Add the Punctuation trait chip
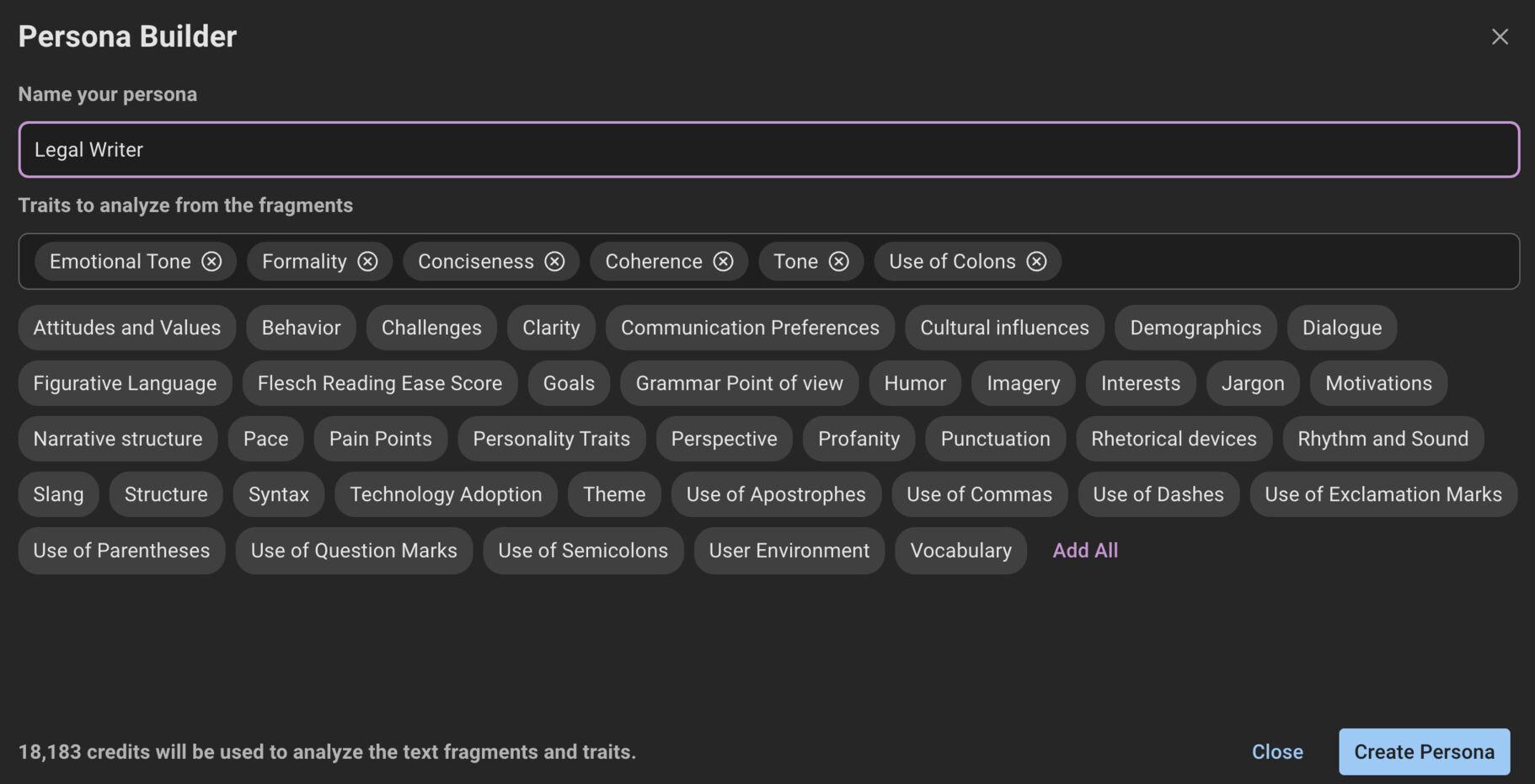This screenshot has height=784, width=1535. tap(995, 439)
